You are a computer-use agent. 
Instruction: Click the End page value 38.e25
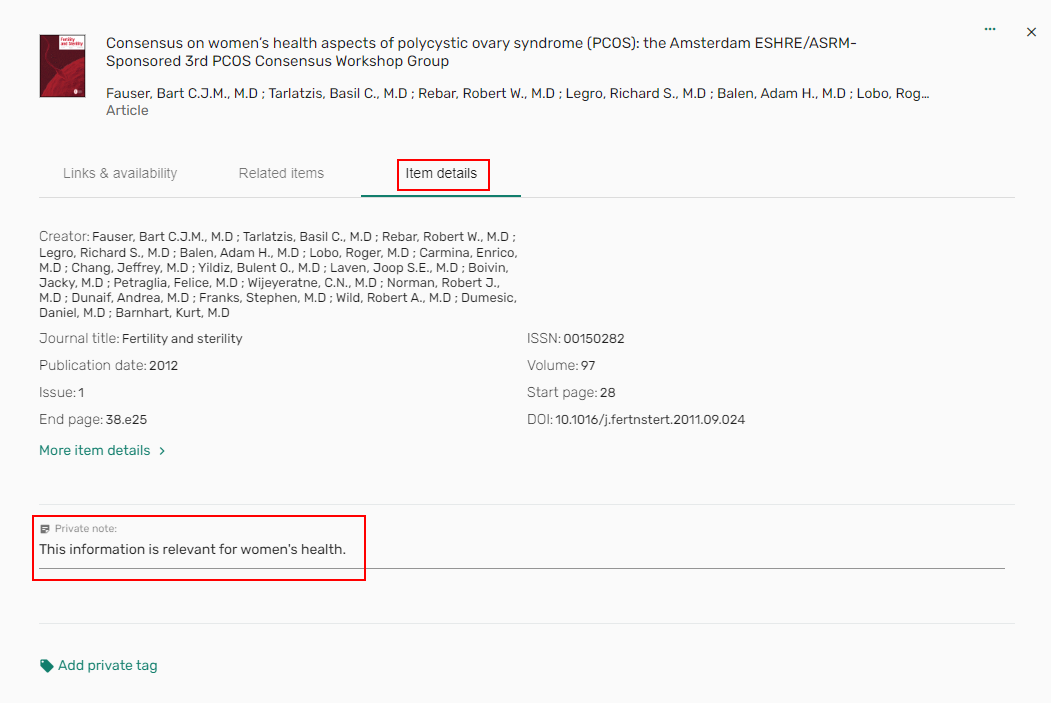(x=126, y=420)
